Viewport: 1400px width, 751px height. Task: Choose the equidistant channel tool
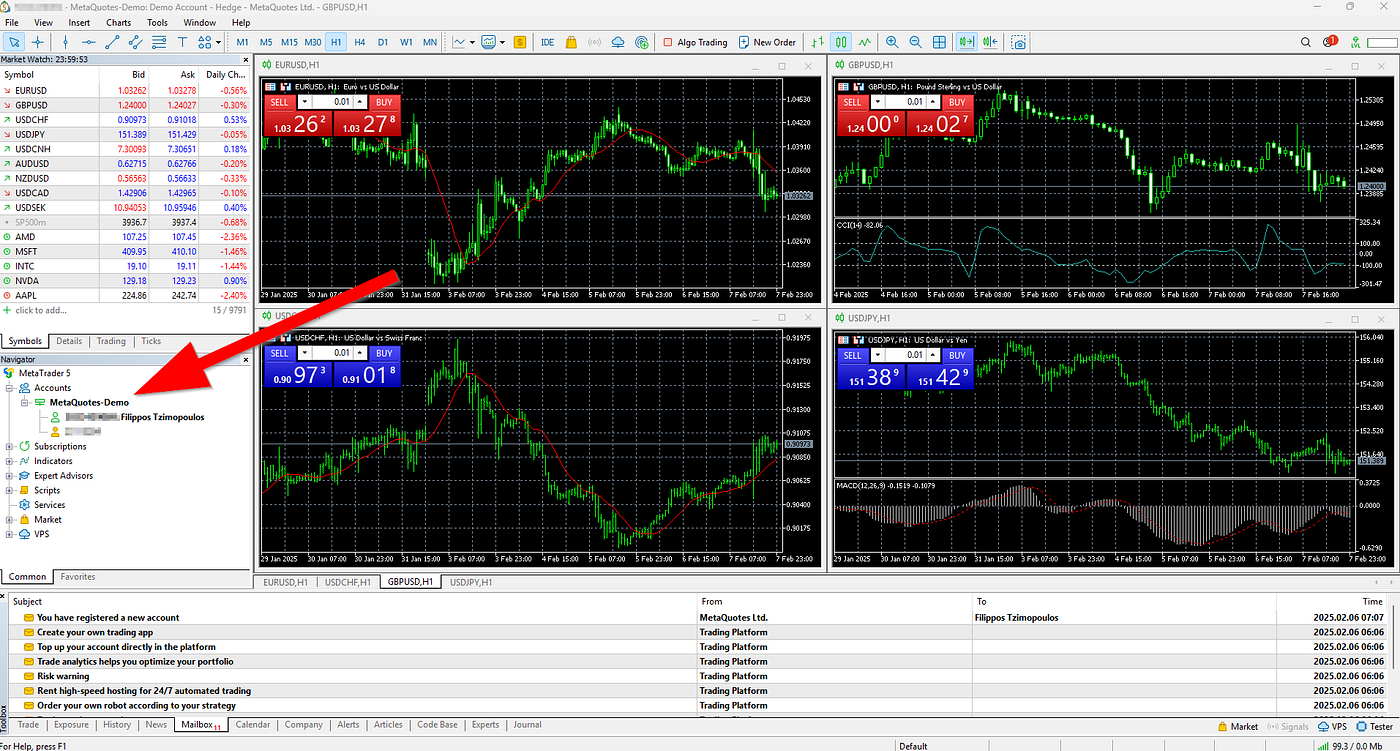tap(135, 42)
